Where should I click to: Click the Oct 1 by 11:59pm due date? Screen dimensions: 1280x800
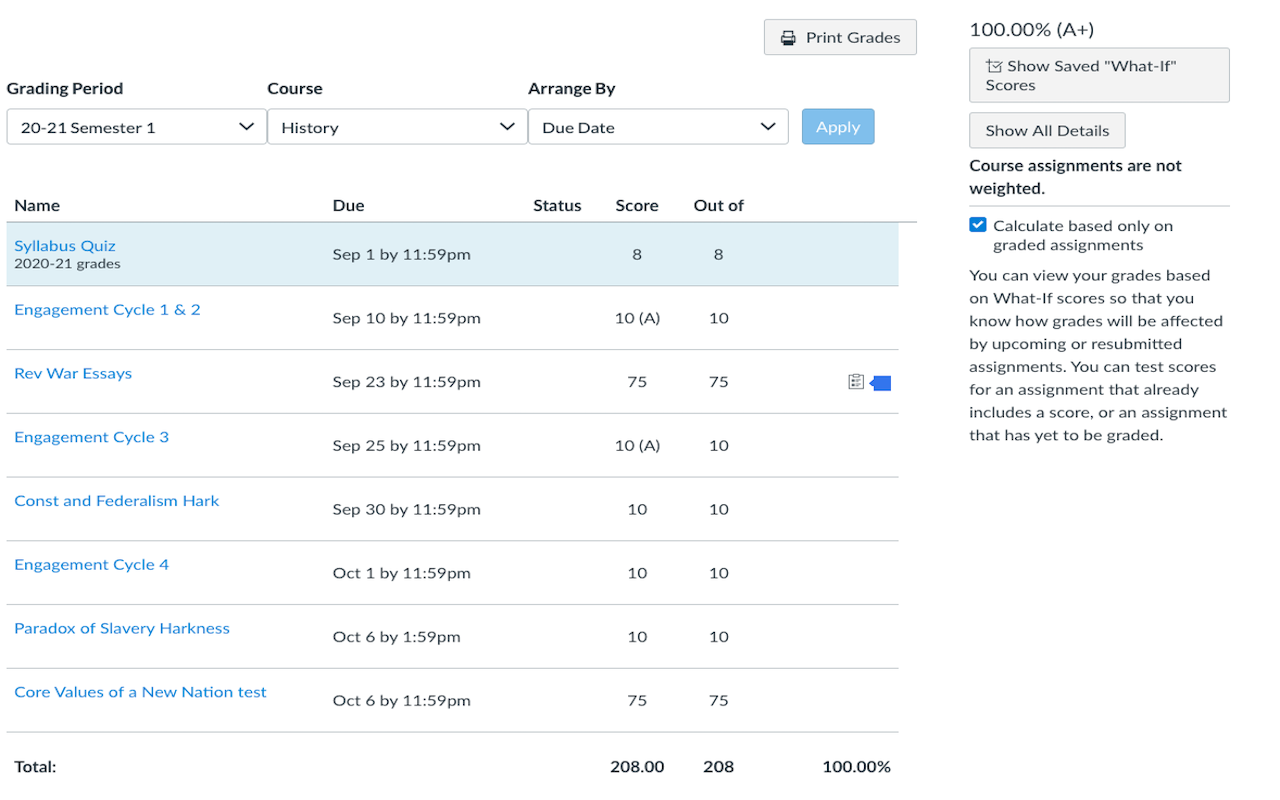tap(401, 573)
